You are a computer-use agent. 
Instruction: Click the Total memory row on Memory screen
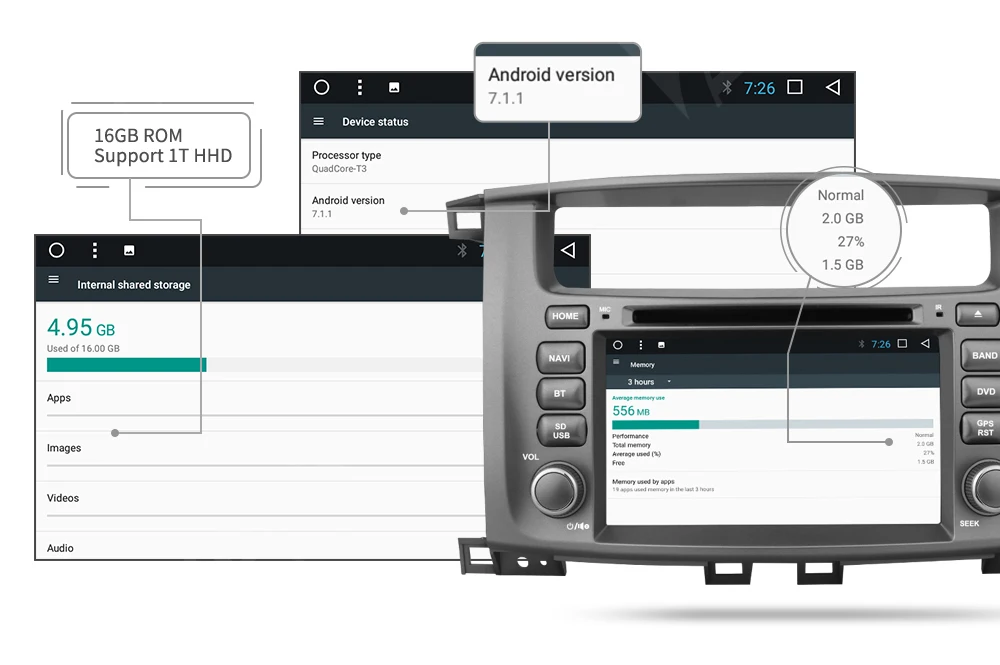point(772,445)
